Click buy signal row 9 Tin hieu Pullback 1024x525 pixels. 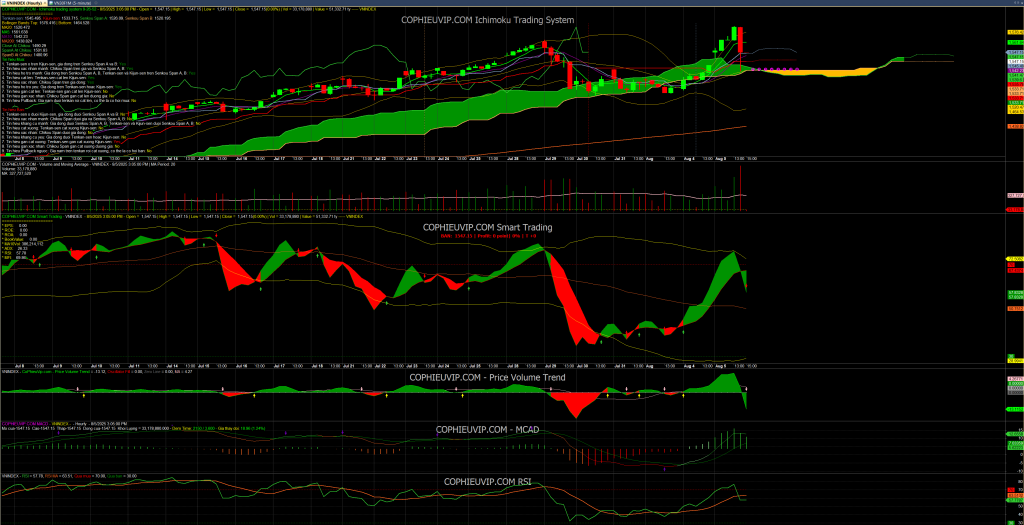pos(69,101)
